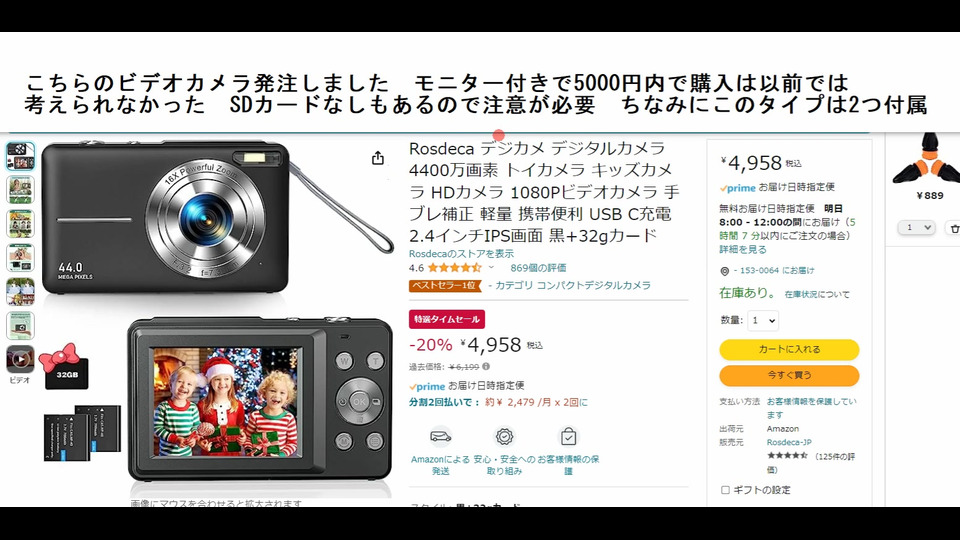The width and height of the screenshot is (960, 540).
Task: Click the share icon above product image
Action: click(378, 158)
